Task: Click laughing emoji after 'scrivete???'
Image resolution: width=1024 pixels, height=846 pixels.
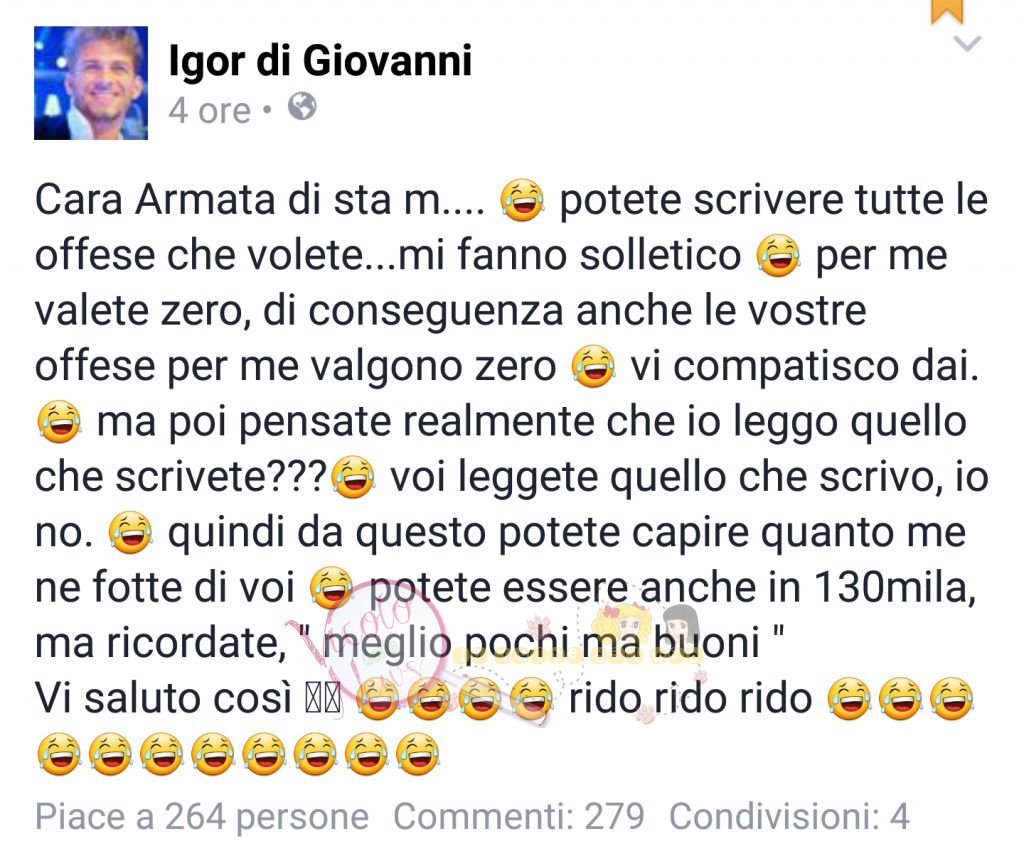Action: [353, 478]
